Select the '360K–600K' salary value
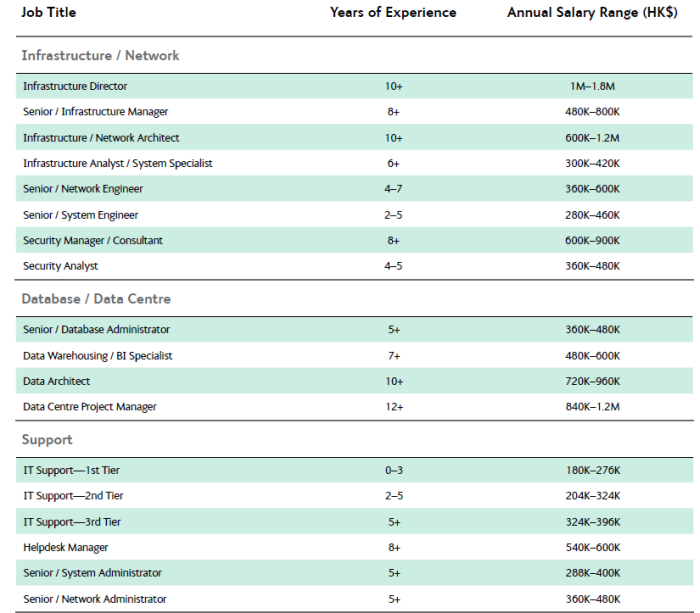 point(592,189)
